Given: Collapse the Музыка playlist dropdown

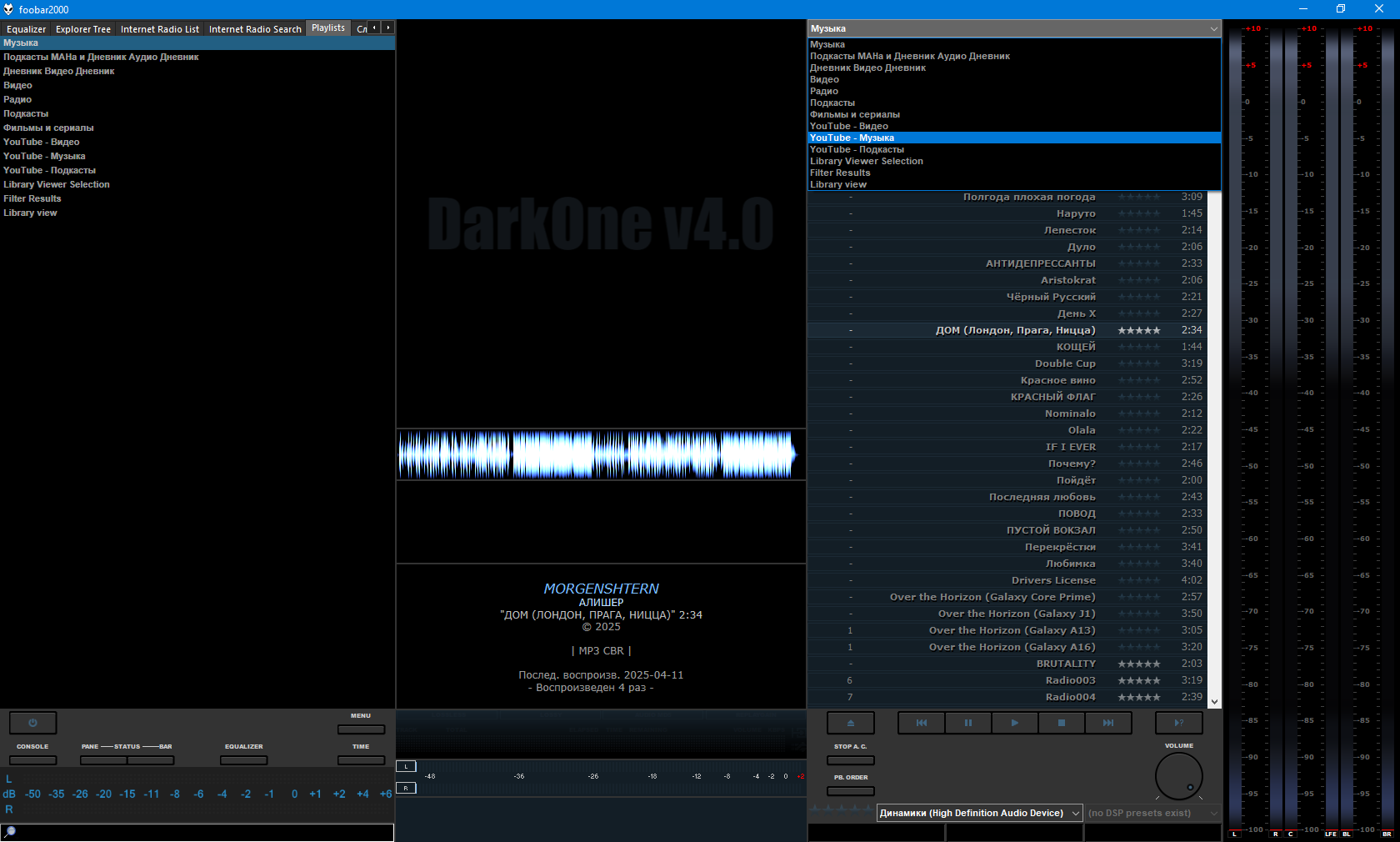Looking at the screenshot, I should coord(1213,29).
